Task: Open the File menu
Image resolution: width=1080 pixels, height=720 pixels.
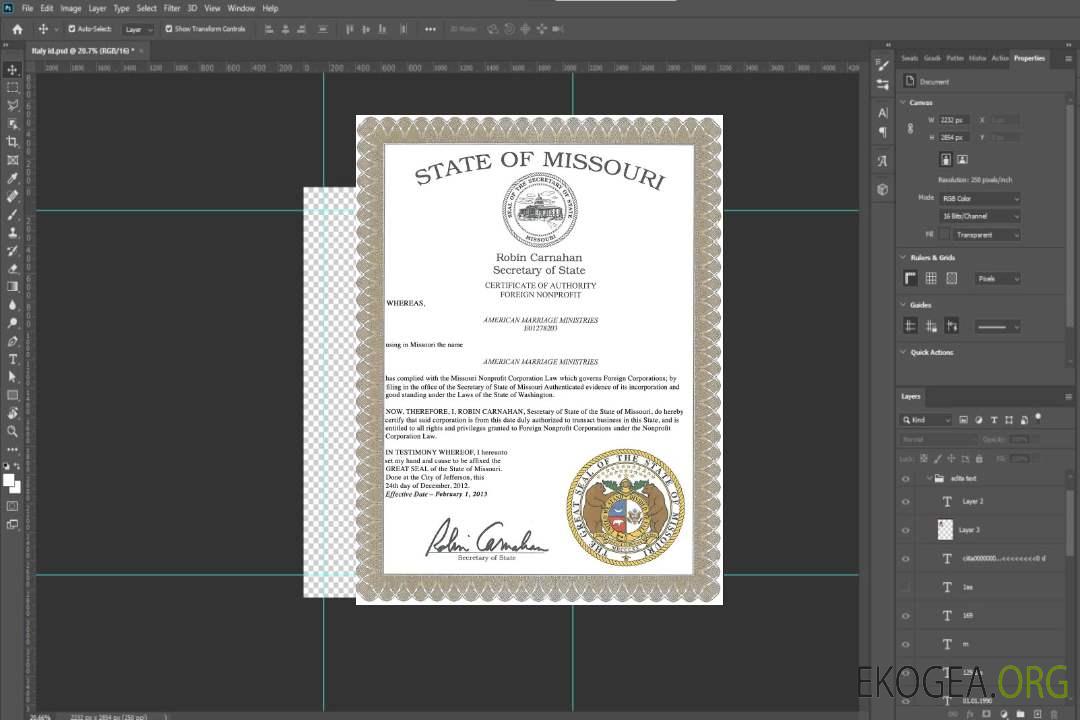Action: 27,8
